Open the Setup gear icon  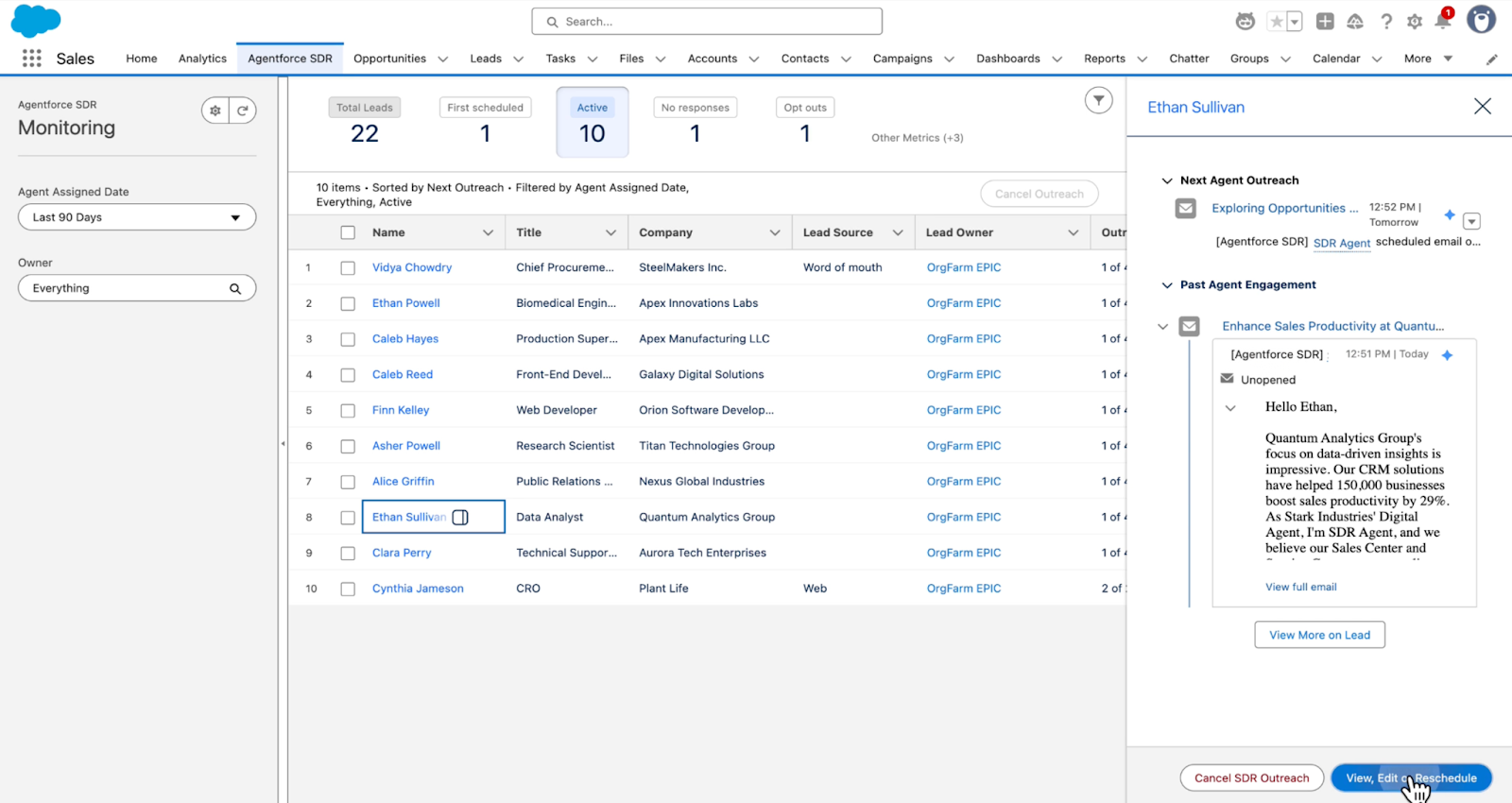tap(1415, 21)
